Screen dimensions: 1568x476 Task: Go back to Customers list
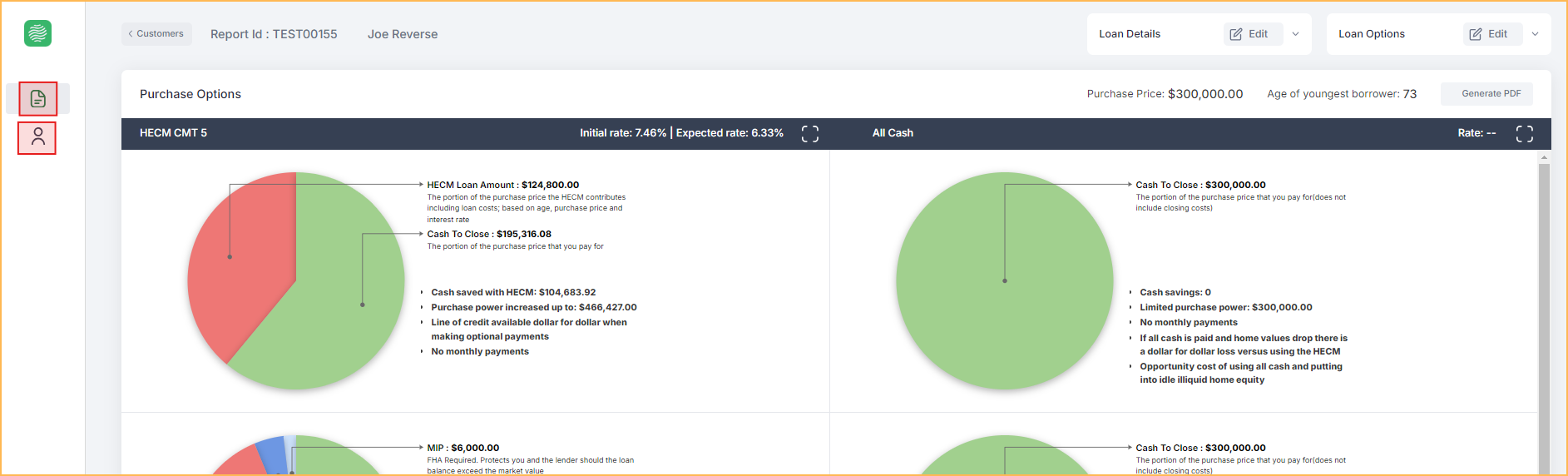pos(156,34)
